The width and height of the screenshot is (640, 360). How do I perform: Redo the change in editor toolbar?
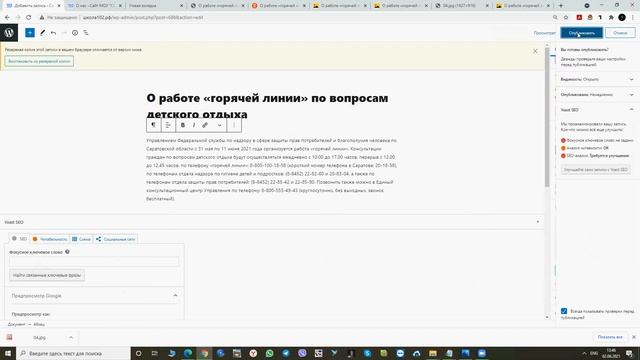[64, 33]
